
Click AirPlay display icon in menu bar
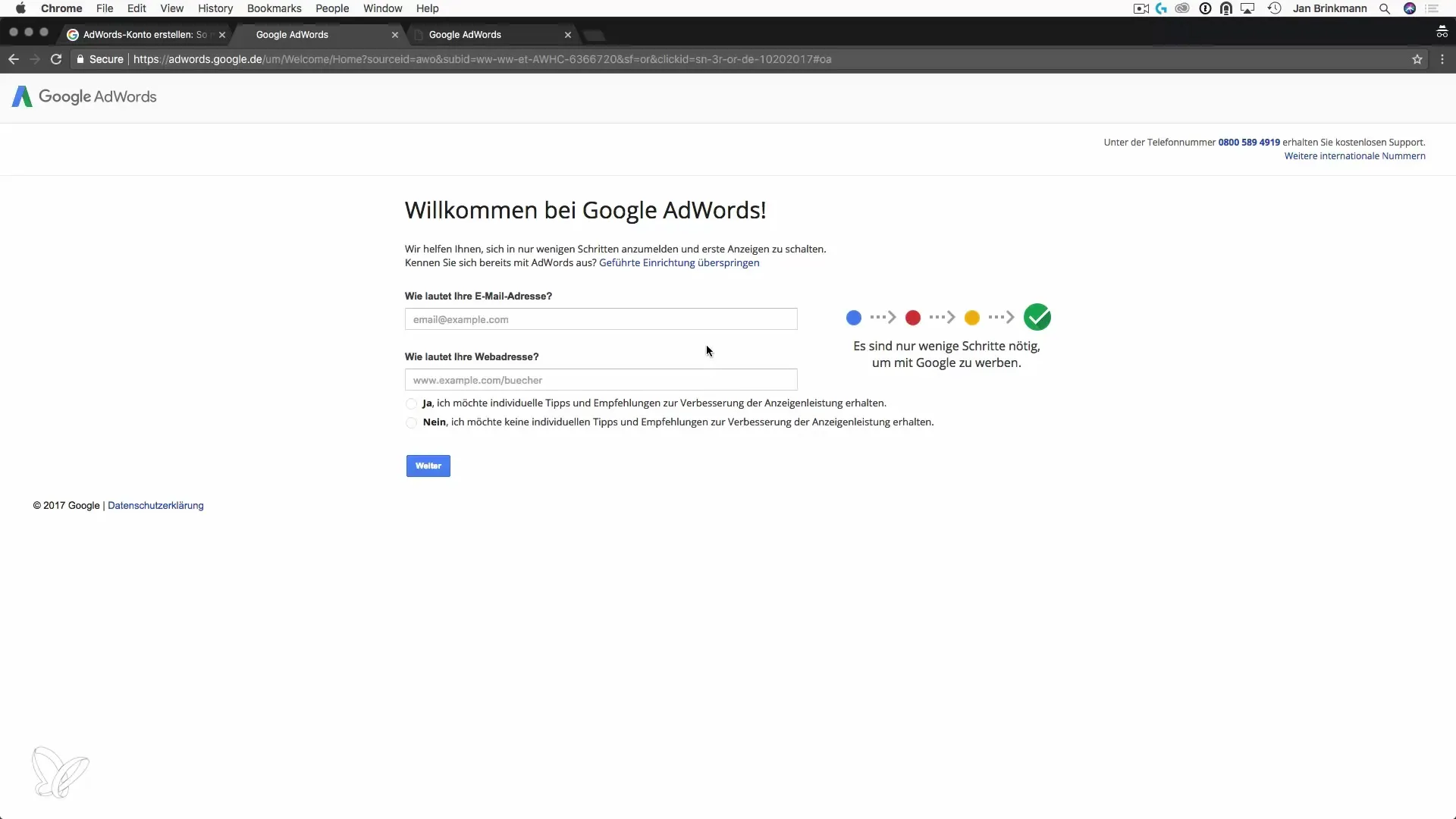click(x=1247, y=8)
